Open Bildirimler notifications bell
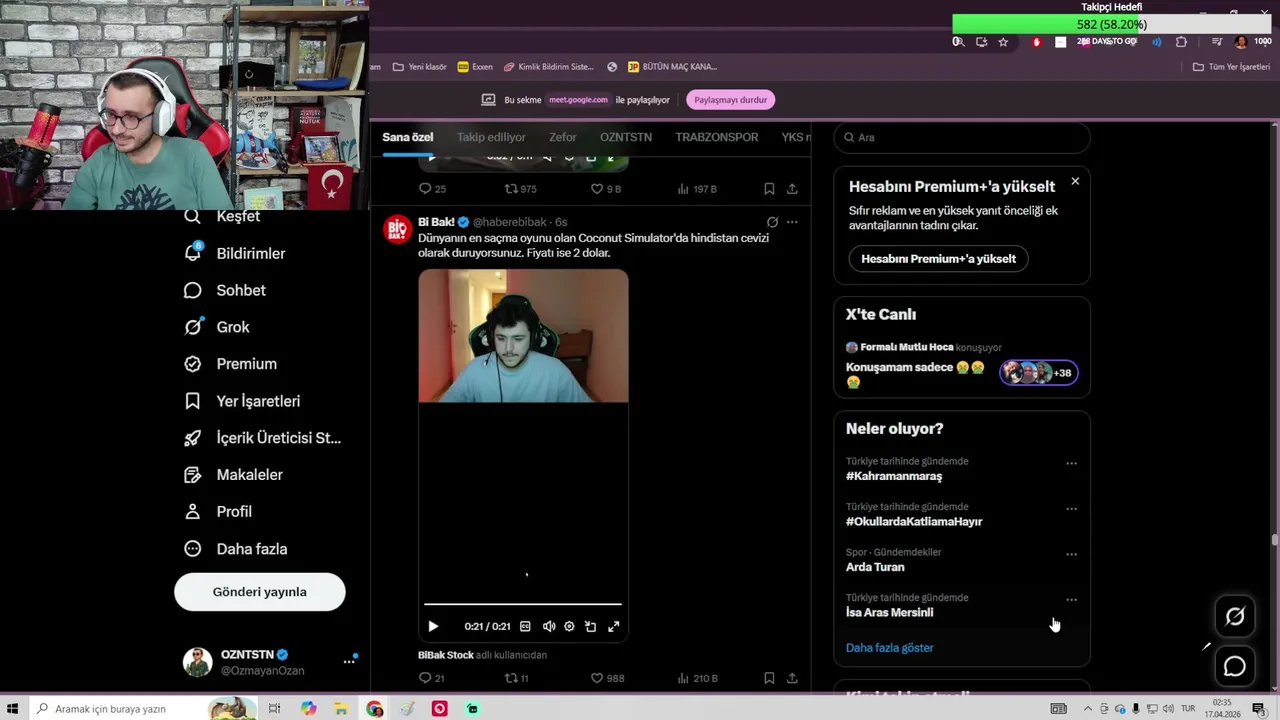Image resolution: width=1280 pixels, height=720 pixels. coord(193,253)
